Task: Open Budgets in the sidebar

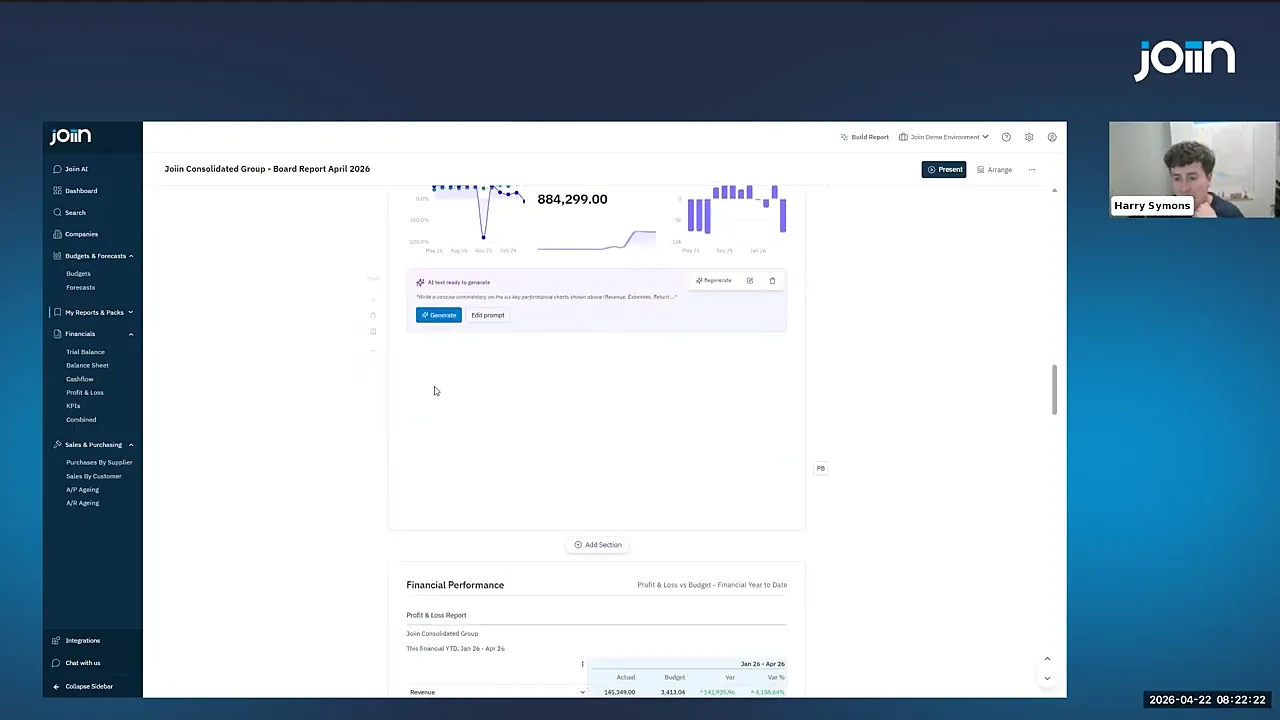Action: 78,274
